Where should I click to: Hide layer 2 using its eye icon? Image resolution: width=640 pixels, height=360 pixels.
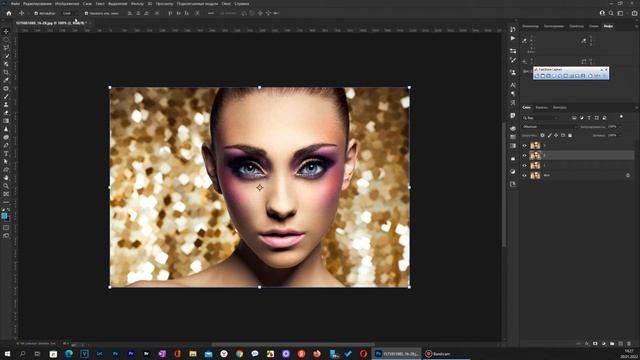pyautogui.click(x=524, y=155)
